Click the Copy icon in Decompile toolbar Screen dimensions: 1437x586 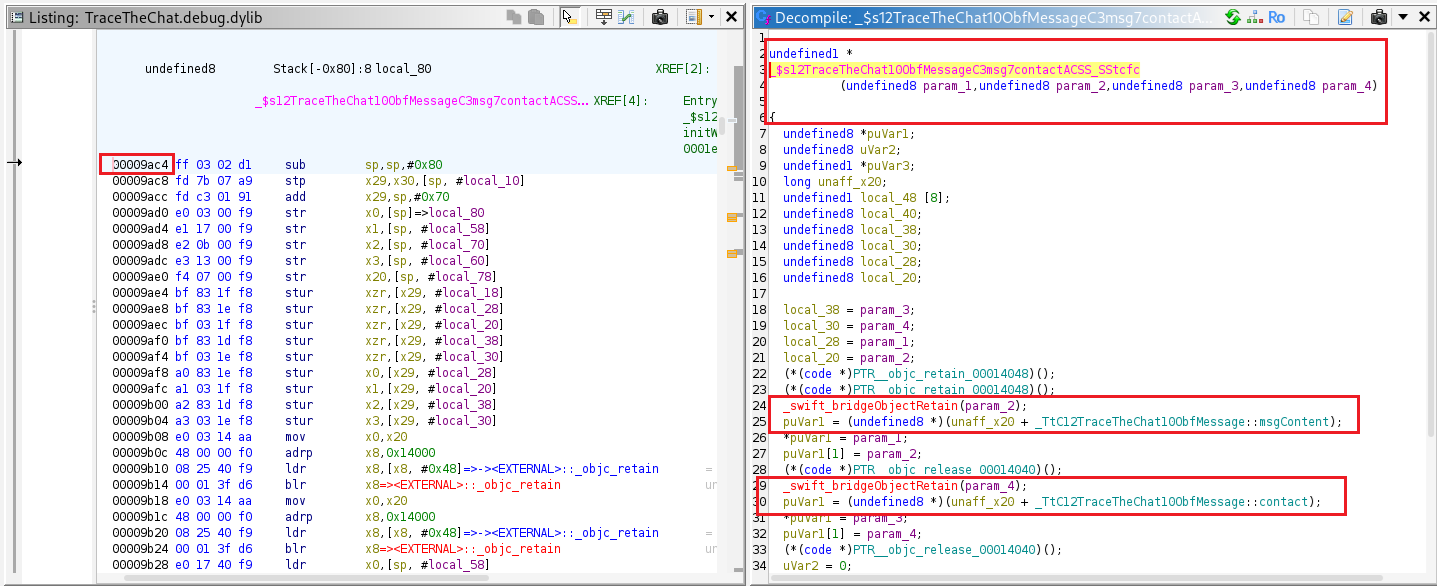click(x=1311, y=17)
